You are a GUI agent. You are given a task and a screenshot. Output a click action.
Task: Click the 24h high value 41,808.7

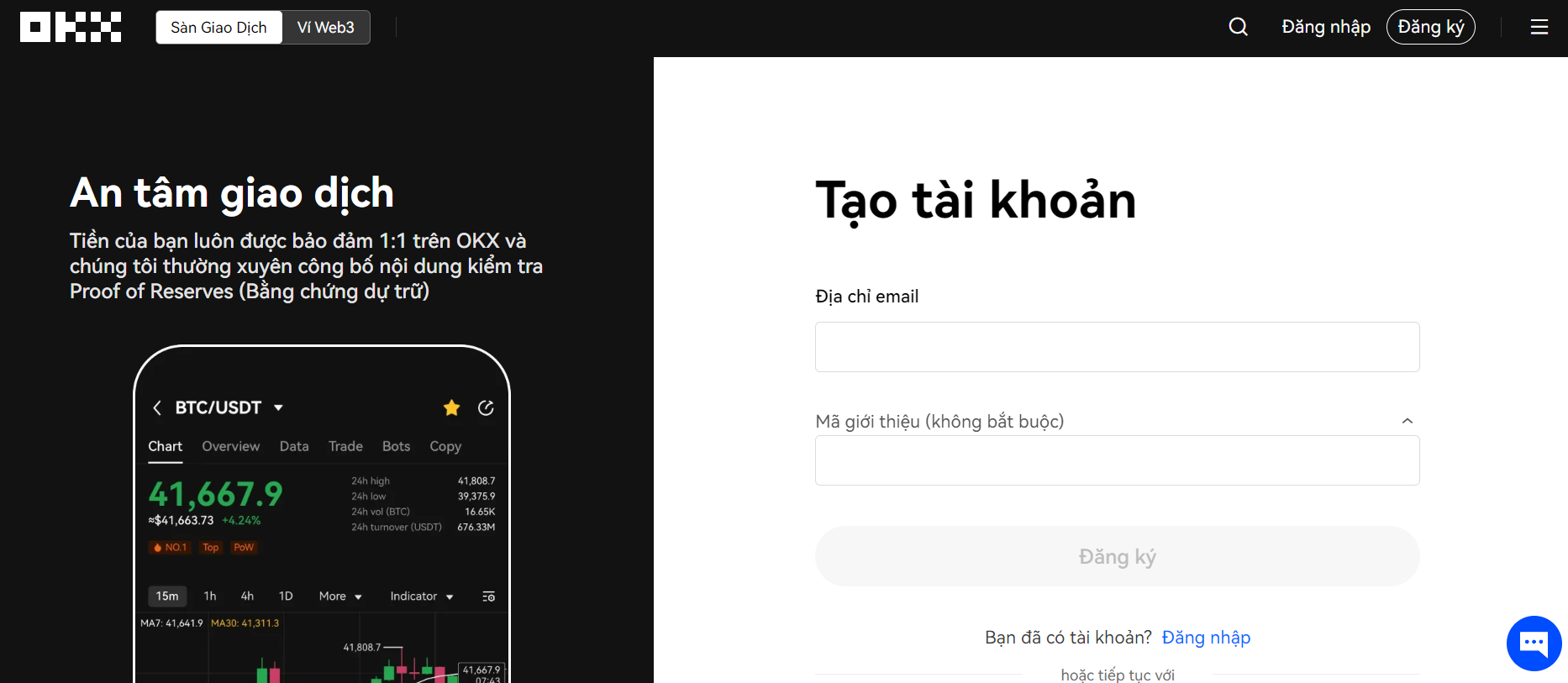click(x=476, y=481)
